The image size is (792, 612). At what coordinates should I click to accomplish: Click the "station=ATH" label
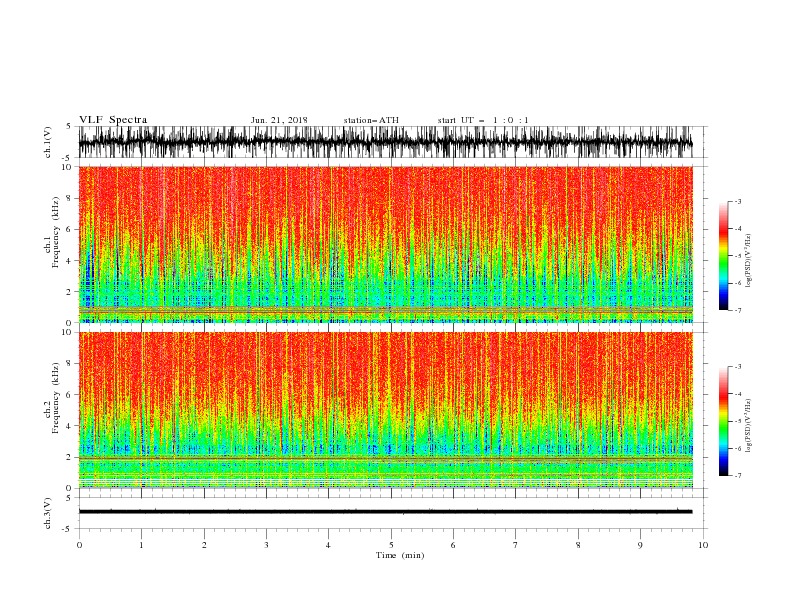(x=371, y=120)
